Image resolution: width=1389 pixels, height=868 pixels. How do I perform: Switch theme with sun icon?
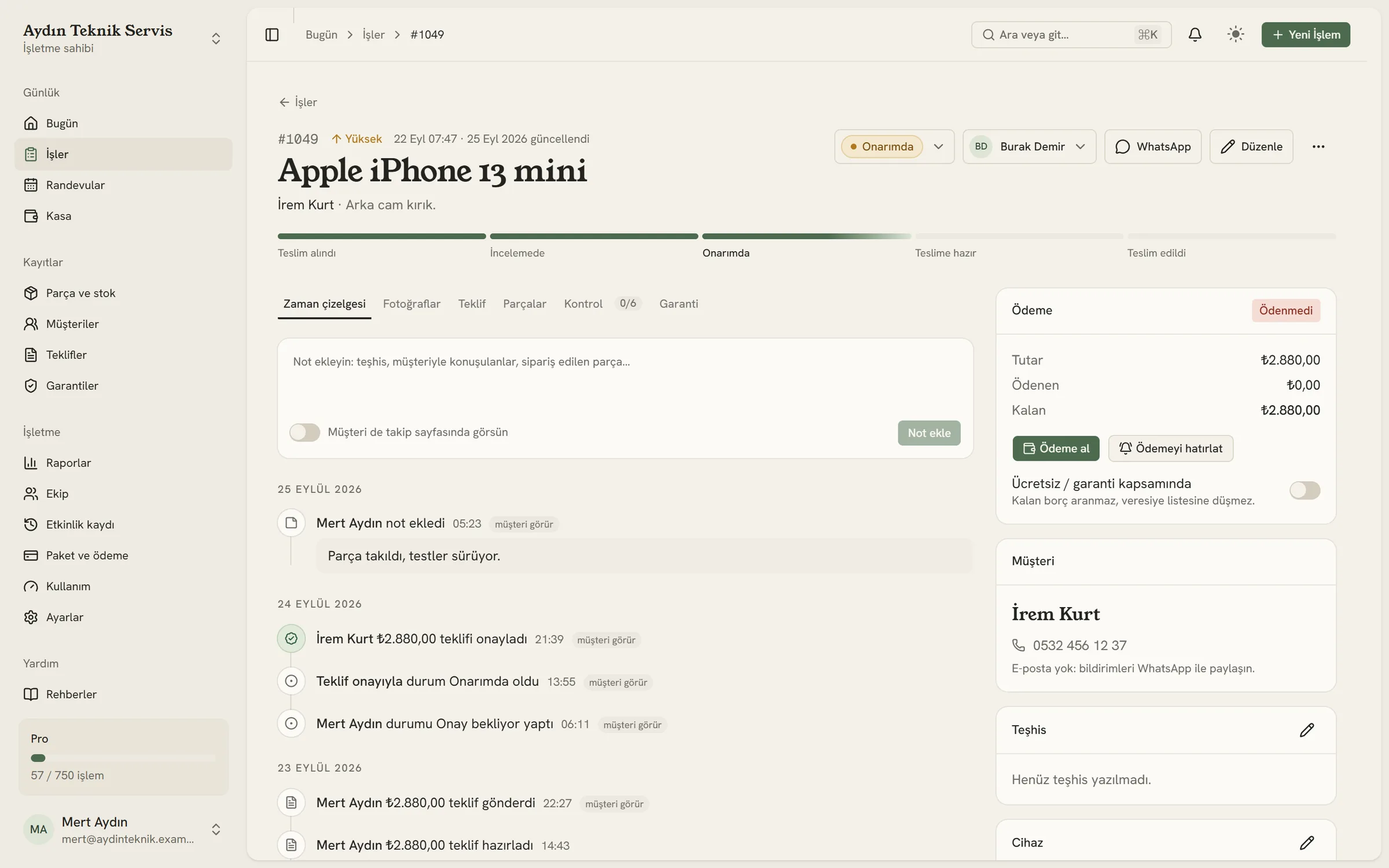point(1235,35)
